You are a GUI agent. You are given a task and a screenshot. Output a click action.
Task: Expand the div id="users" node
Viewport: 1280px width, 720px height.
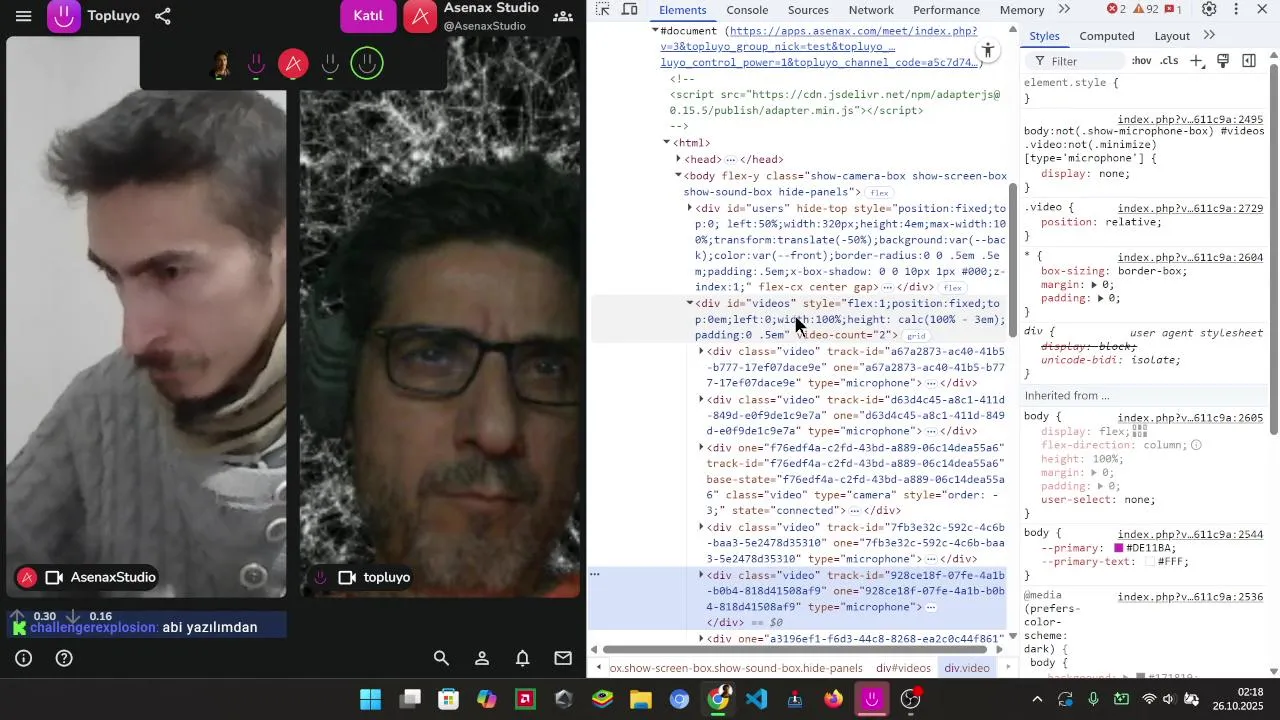[x=690, y=208]
